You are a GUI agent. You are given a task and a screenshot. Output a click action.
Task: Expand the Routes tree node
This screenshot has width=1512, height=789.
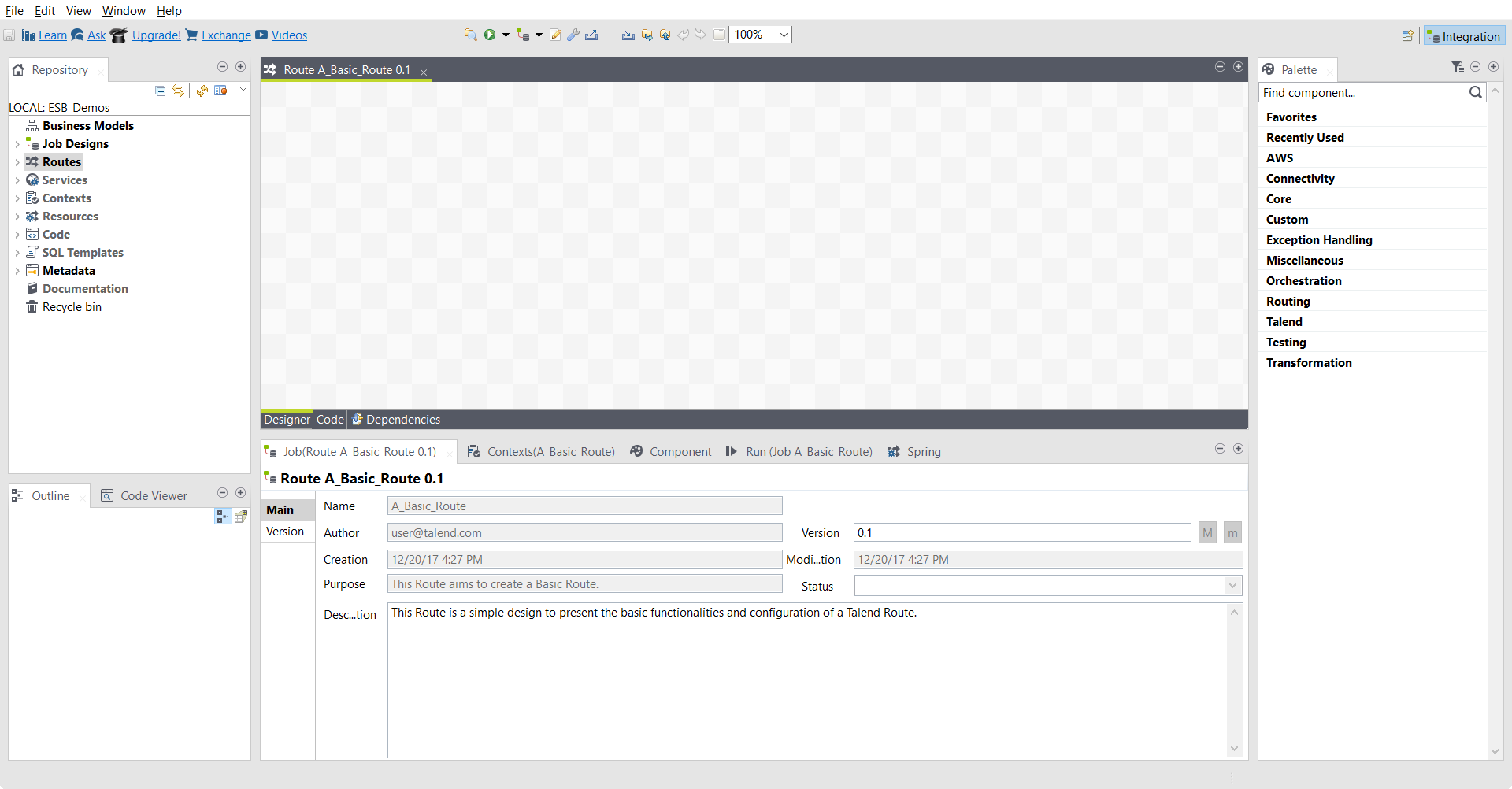[x=17, y=162]
